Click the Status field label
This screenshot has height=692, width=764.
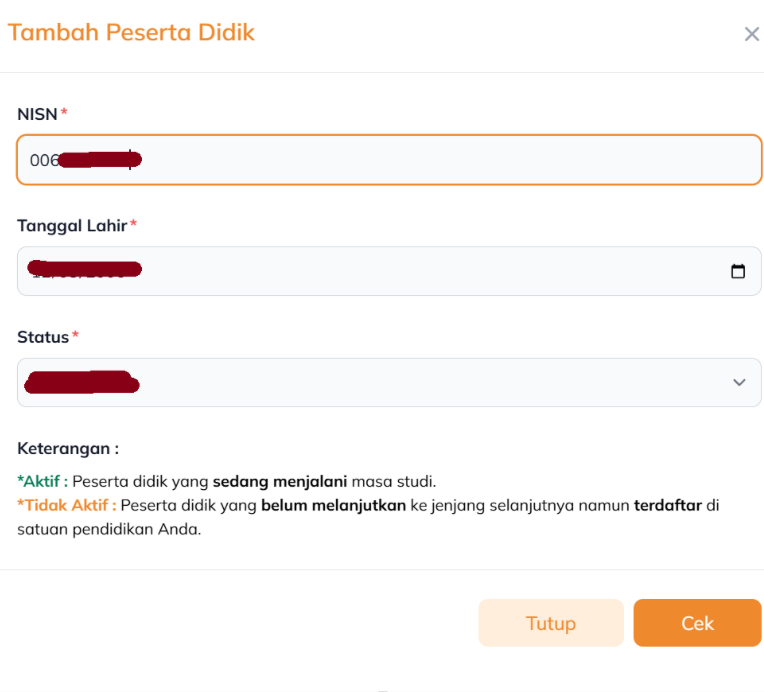pyautogui.click(x=42, y=336)
